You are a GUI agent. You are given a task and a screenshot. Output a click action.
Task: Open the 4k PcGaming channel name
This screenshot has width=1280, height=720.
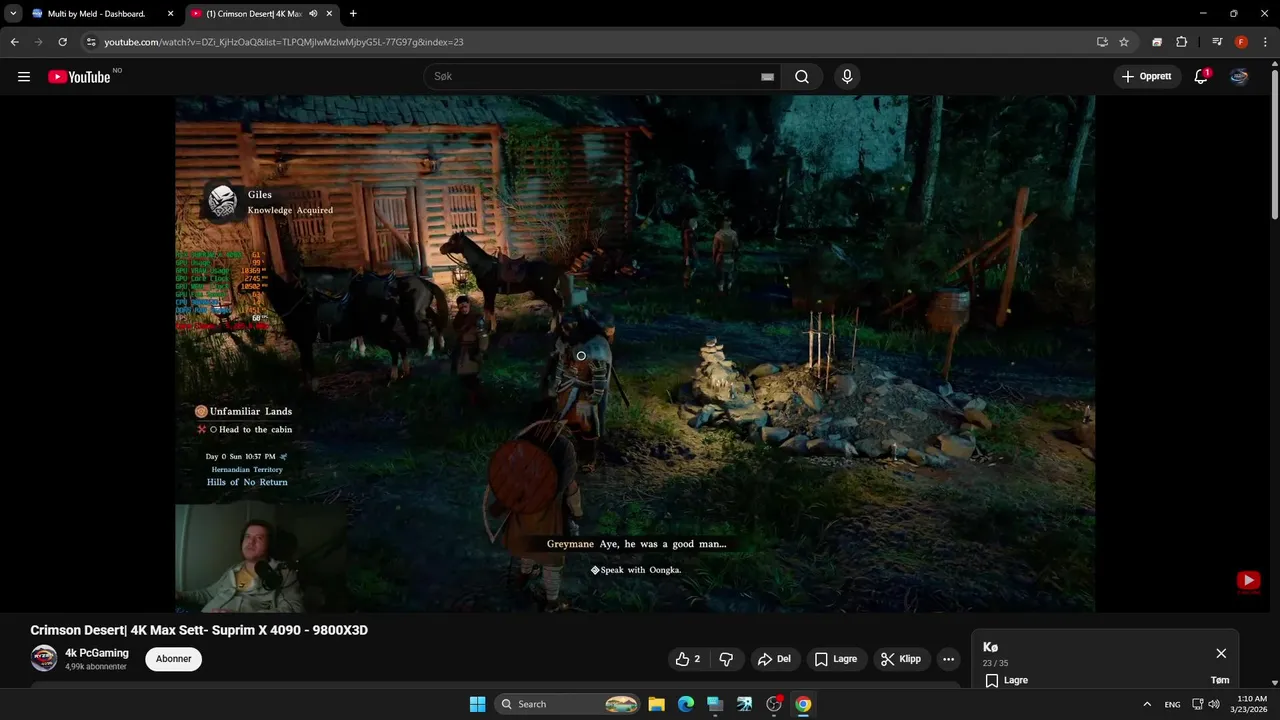point(97,653)
